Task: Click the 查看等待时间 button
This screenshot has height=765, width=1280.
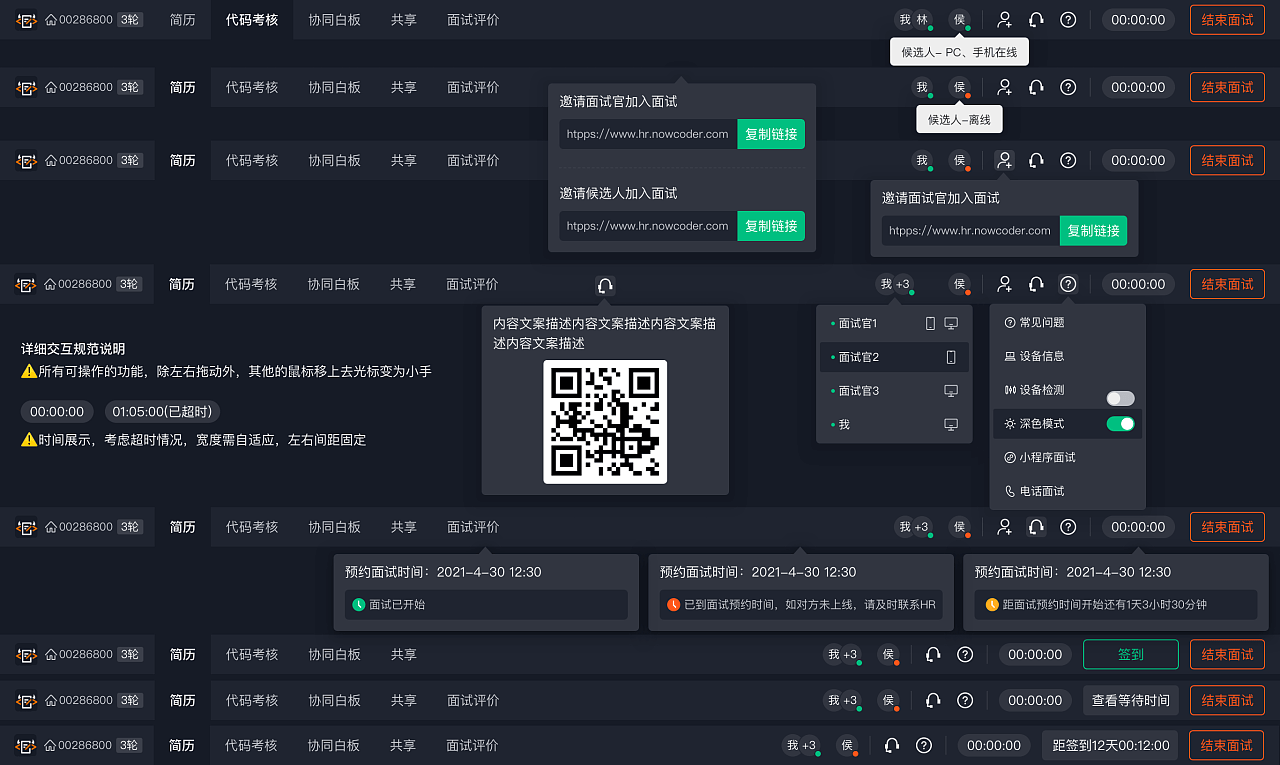Action: [1131, 700]
